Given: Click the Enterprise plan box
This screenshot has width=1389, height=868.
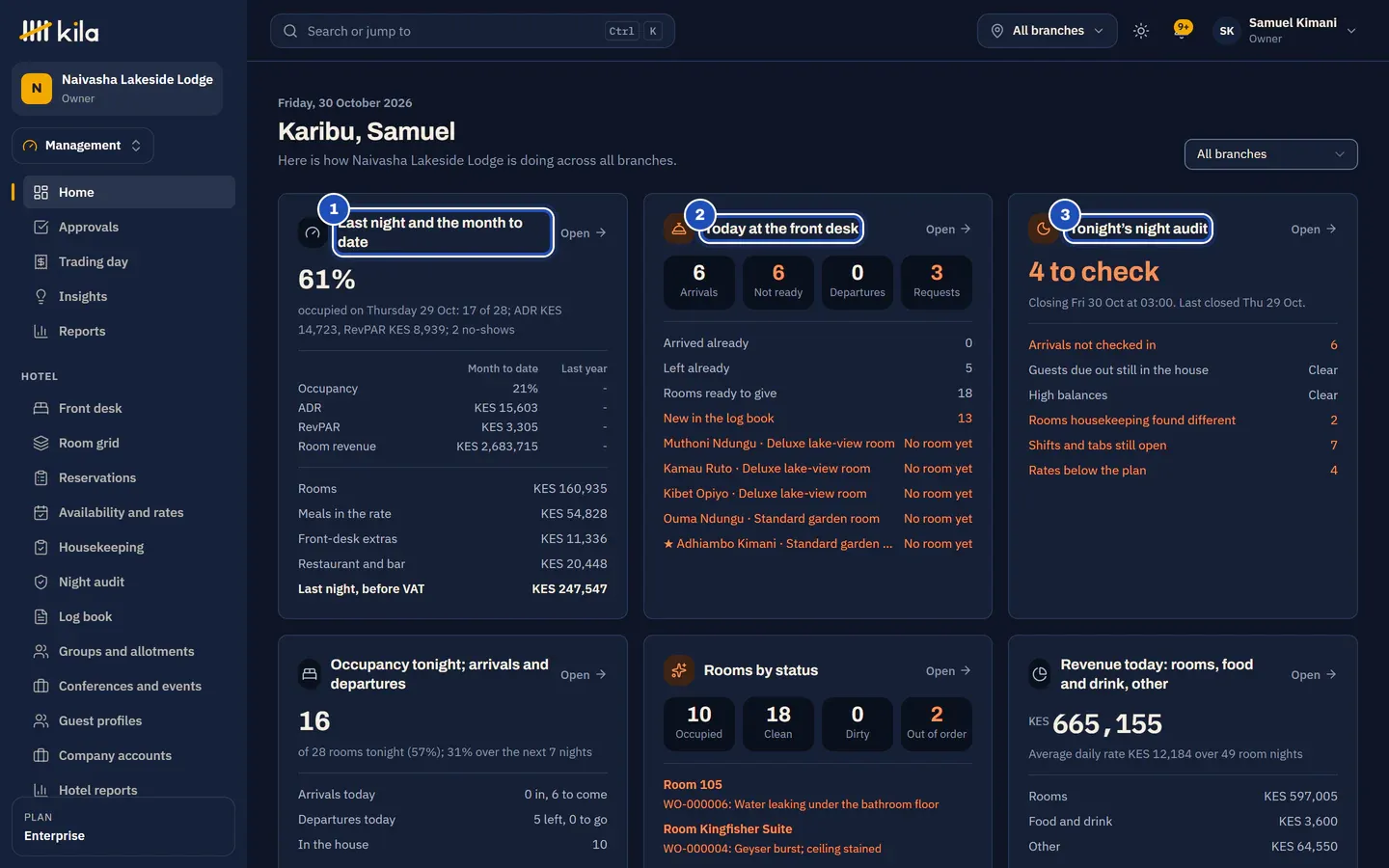Looking at the screenshot, I should 123,827.
